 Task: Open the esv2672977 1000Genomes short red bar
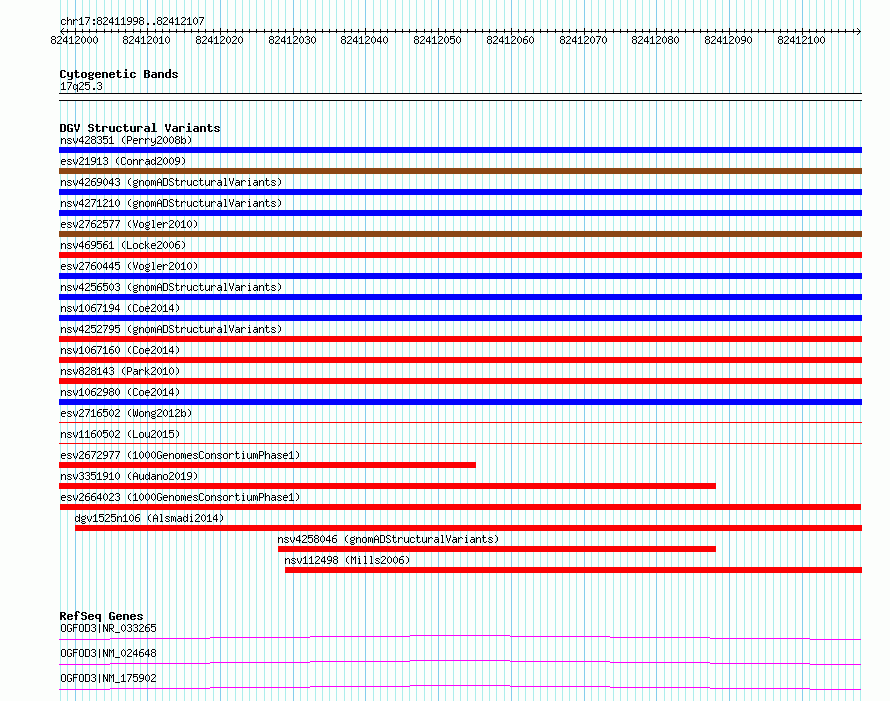pos(267,465)
